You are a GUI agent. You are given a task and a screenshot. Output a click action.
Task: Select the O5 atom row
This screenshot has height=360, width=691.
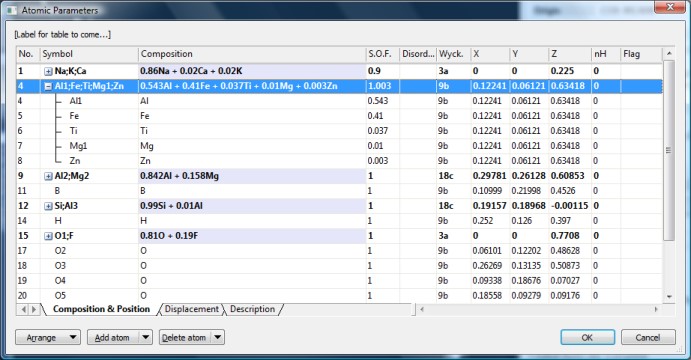339,296
